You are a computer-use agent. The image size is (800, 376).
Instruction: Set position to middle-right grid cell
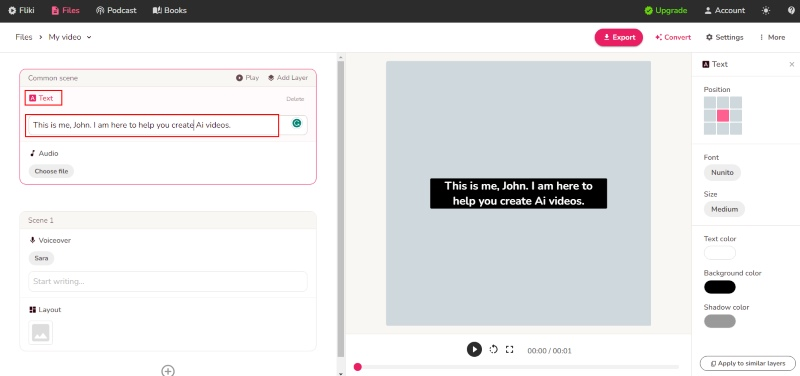click(736, 116)
